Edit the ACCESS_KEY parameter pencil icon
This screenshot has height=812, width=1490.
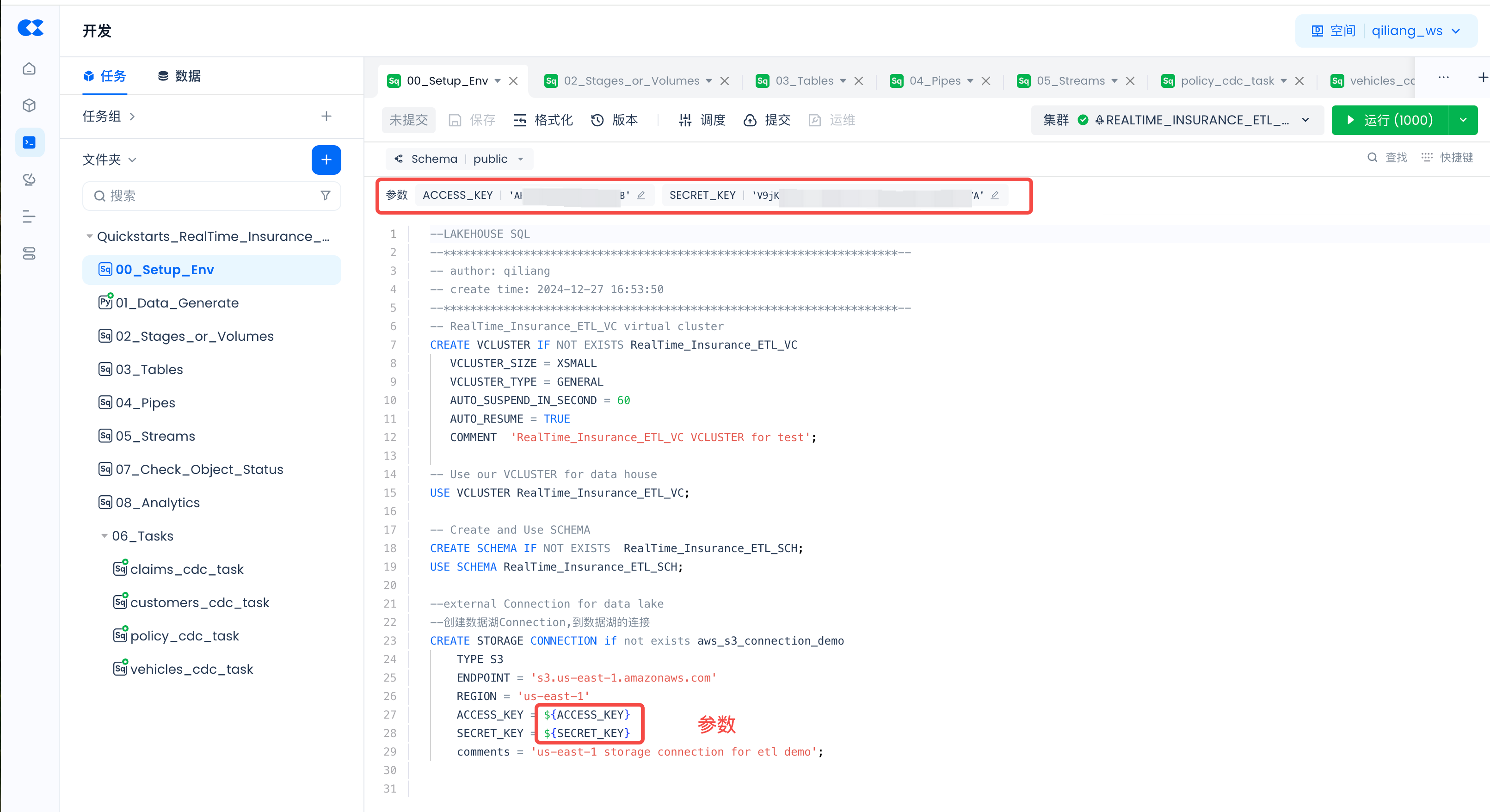[641, 196]
